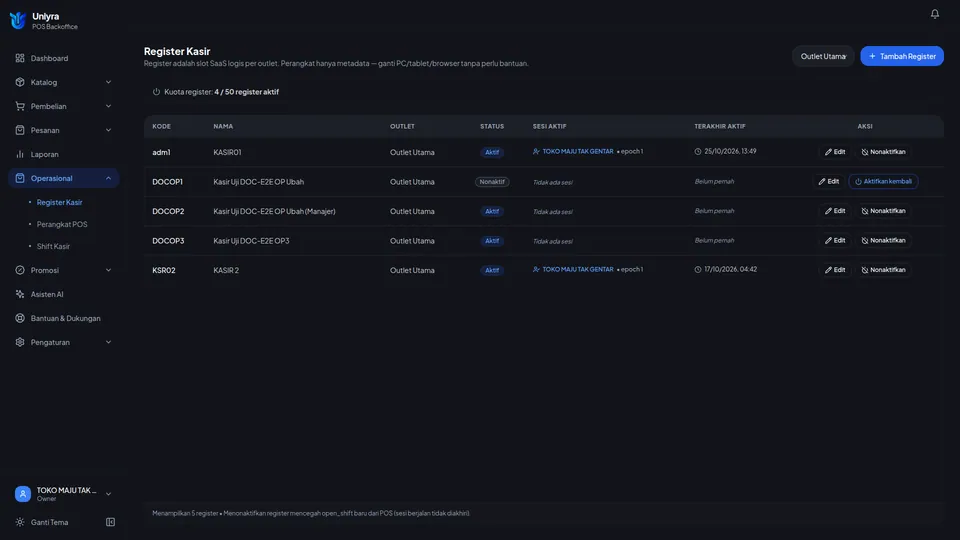Image resolution: width=960 pixels, height=540 pixels.
Task: Click the Operasional sidebar icon
Action: [x=20, y=178]
